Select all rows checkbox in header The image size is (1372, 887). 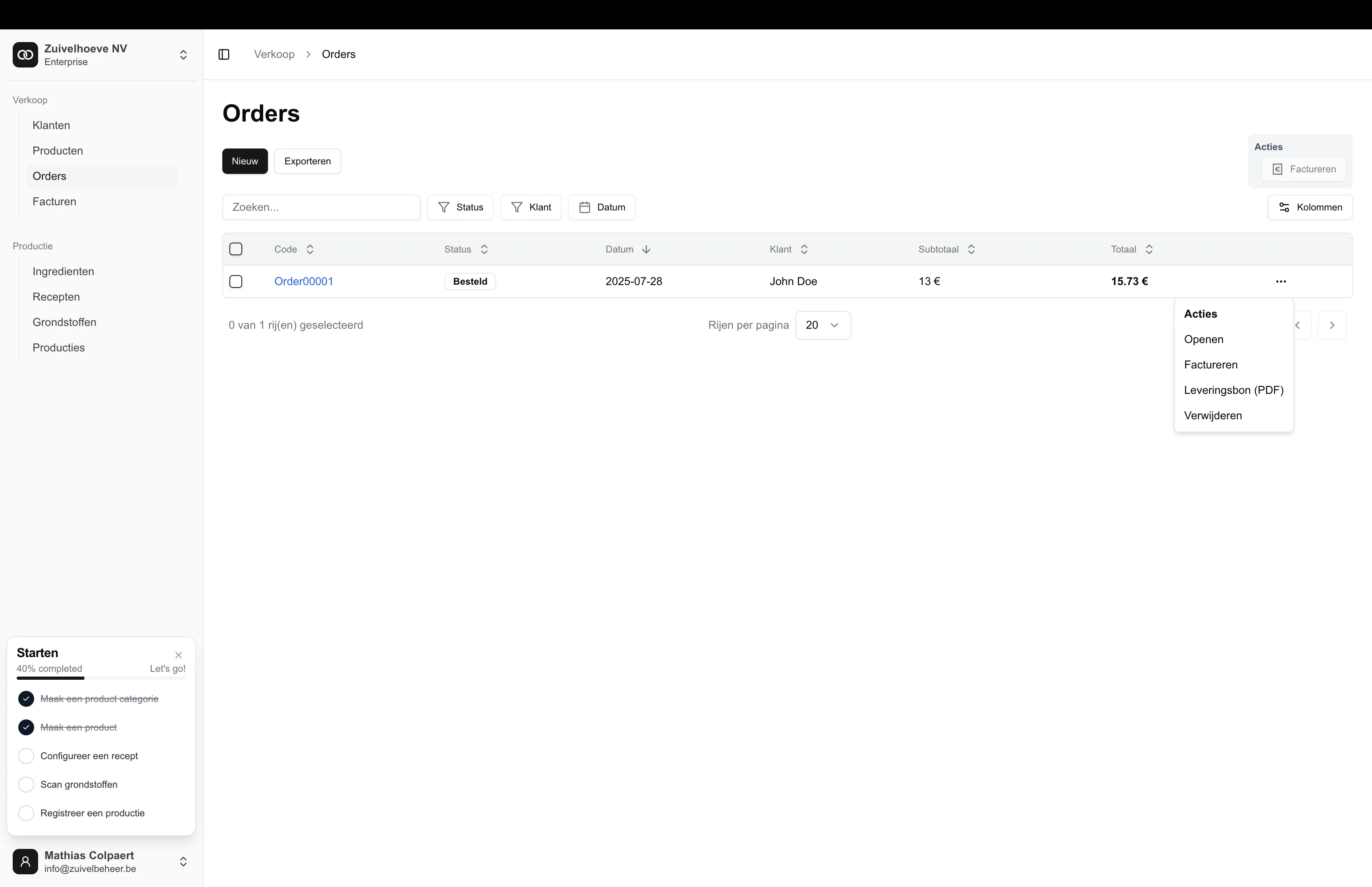[x=235, y=249]
